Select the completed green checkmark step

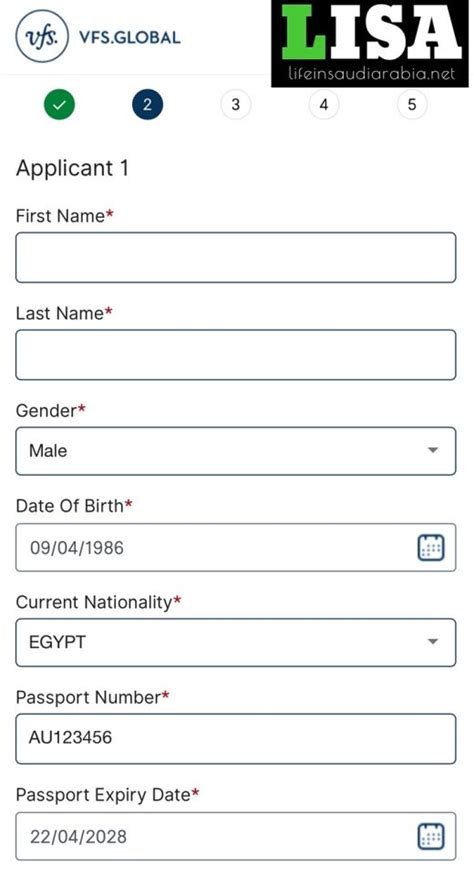59,104
